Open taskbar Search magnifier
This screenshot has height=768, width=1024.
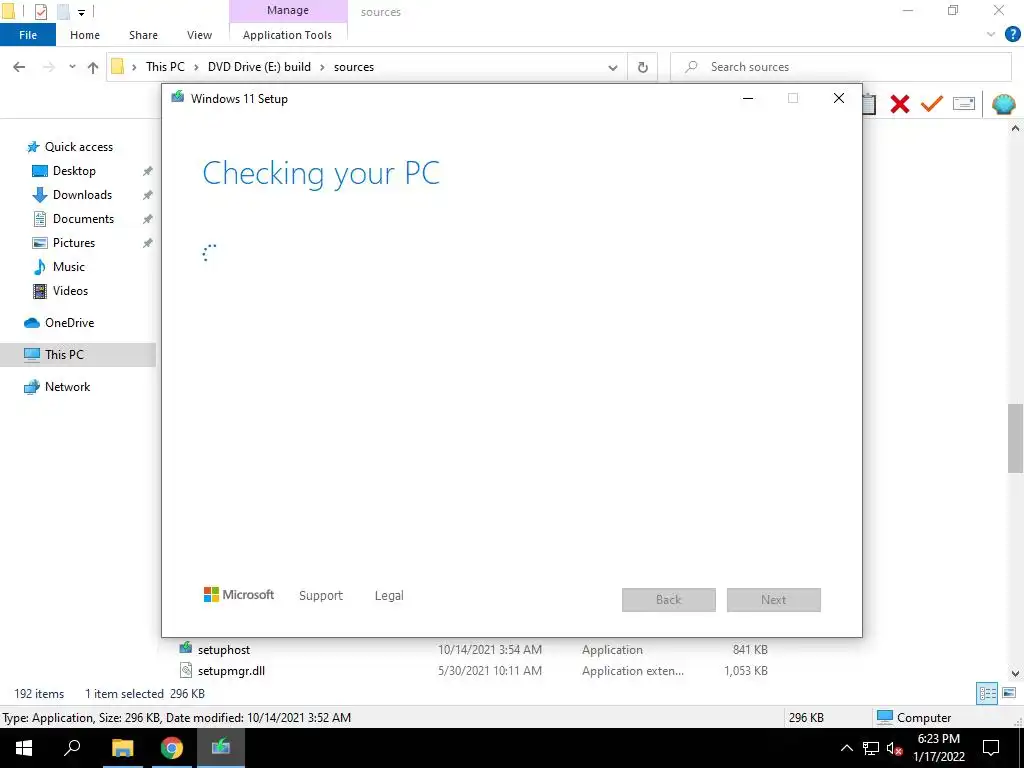tap(72, 748)
